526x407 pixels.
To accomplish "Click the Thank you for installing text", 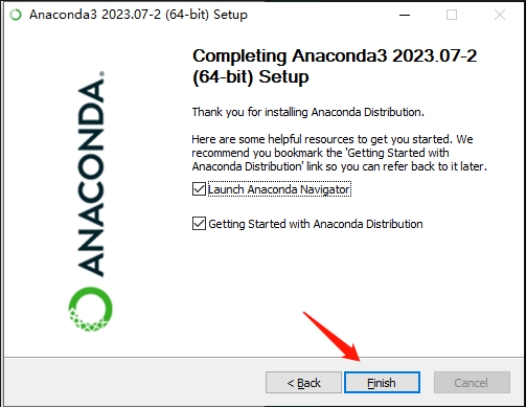I will tap(308, 112).
